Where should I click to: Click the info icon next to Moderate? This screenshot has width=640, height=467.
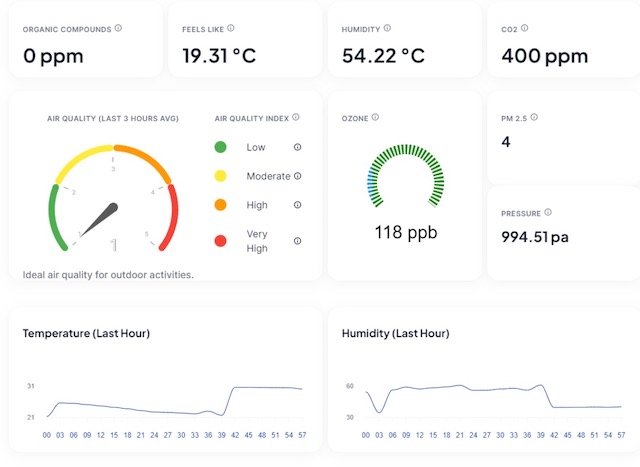(x=297, y=176)
